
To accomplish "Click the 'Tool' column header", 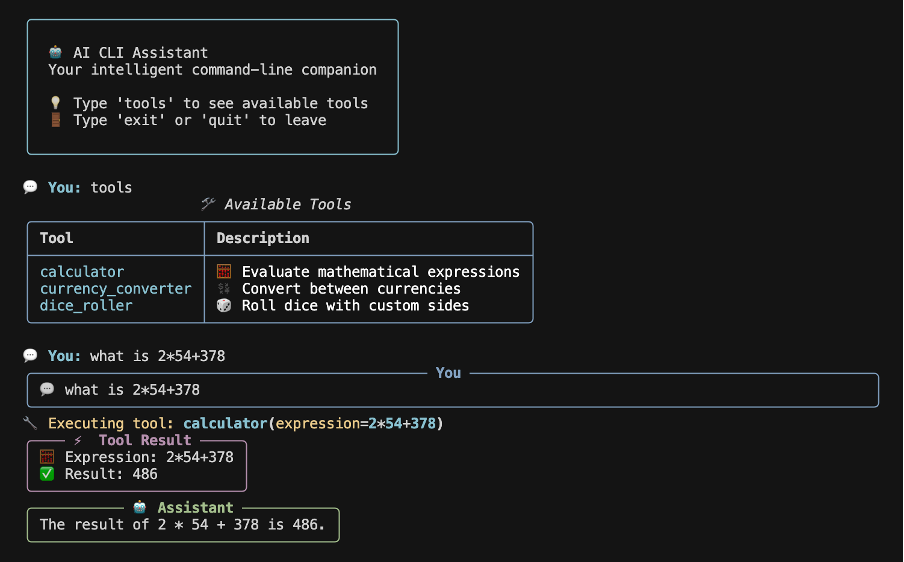I will [x=56, y=237].
